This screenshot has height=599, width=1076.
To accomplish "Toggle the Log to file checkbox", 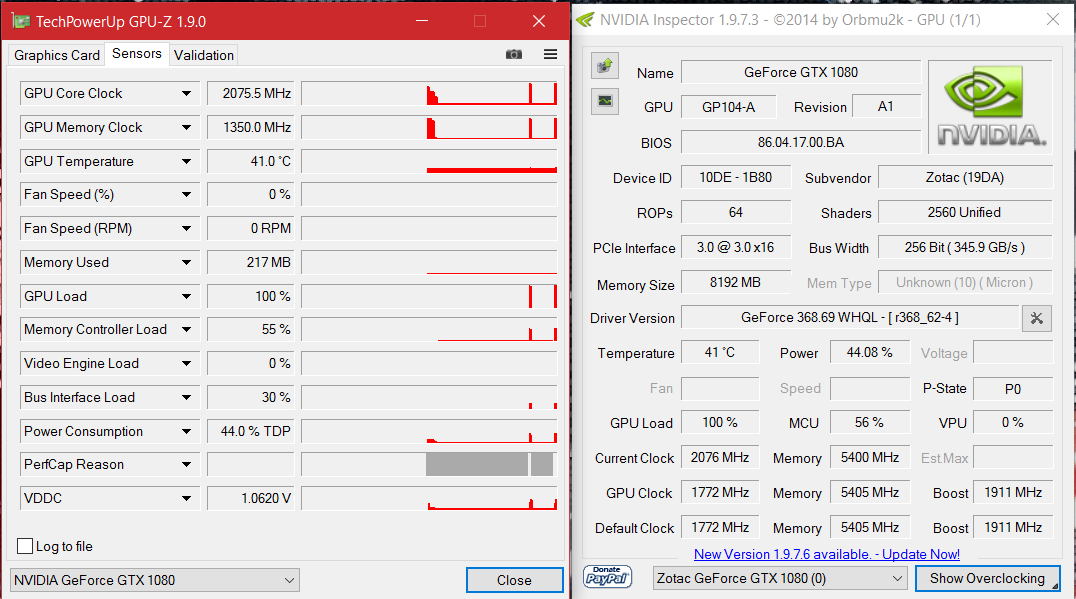I will tap(25, 546).
